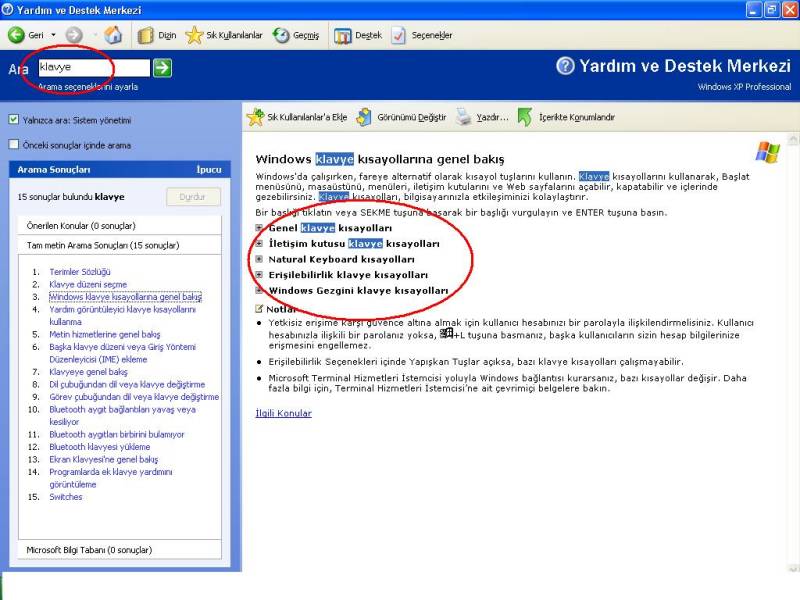Check Önceki sonuçlar içinde arama

tap(14, 144)
